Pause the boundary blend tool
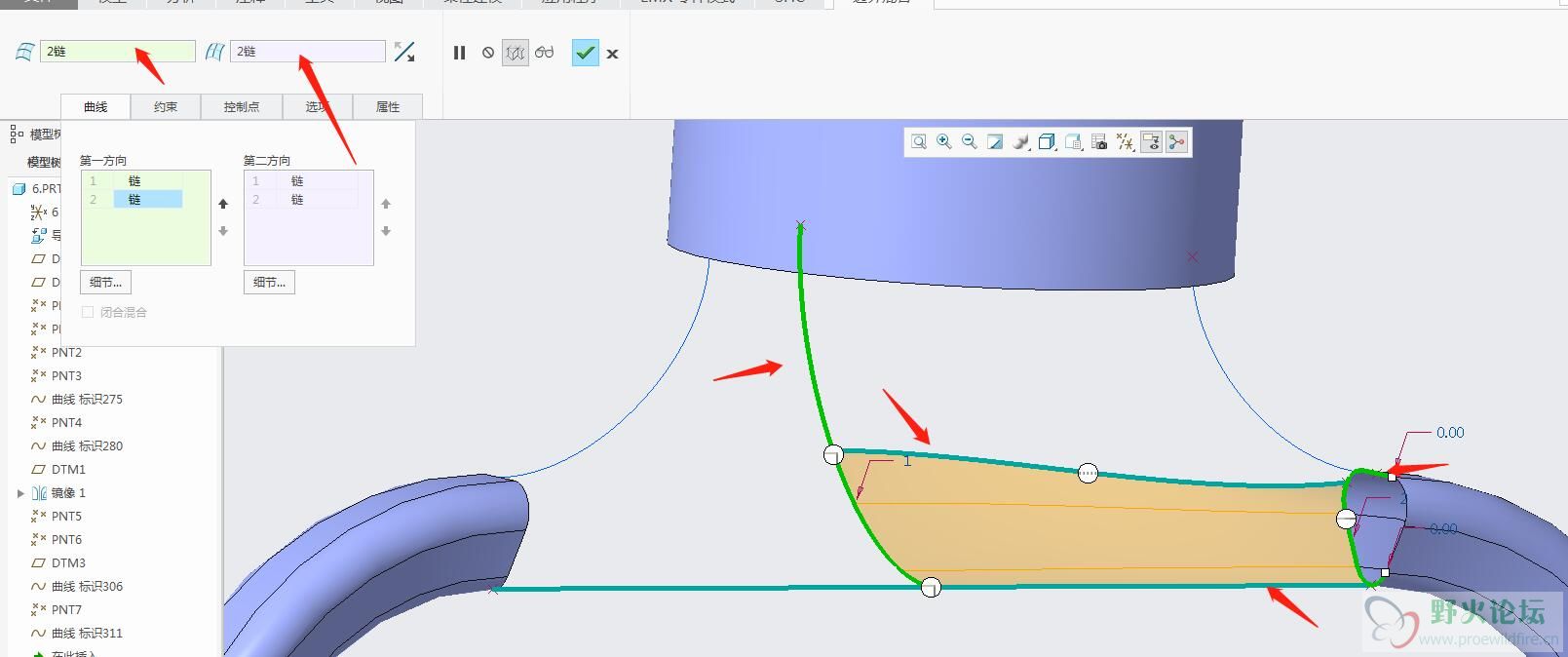The image size is (1568, 657). click(459, 53)
